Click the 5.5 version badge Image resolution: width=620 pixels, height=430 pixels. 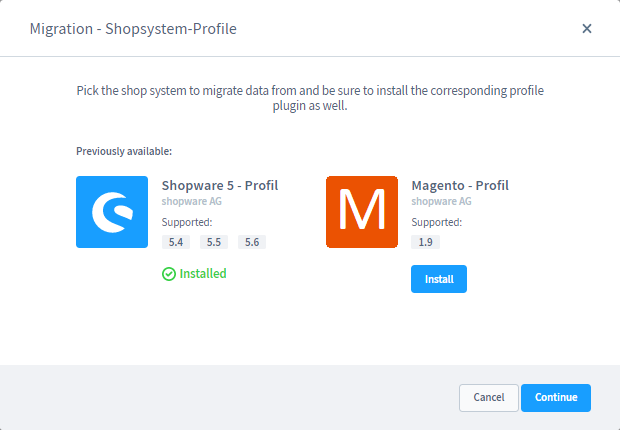214,242
